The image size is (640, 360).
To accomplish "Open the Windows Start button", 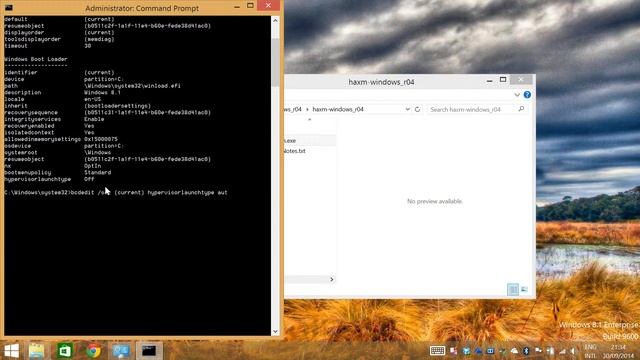I will pos(11,351).
